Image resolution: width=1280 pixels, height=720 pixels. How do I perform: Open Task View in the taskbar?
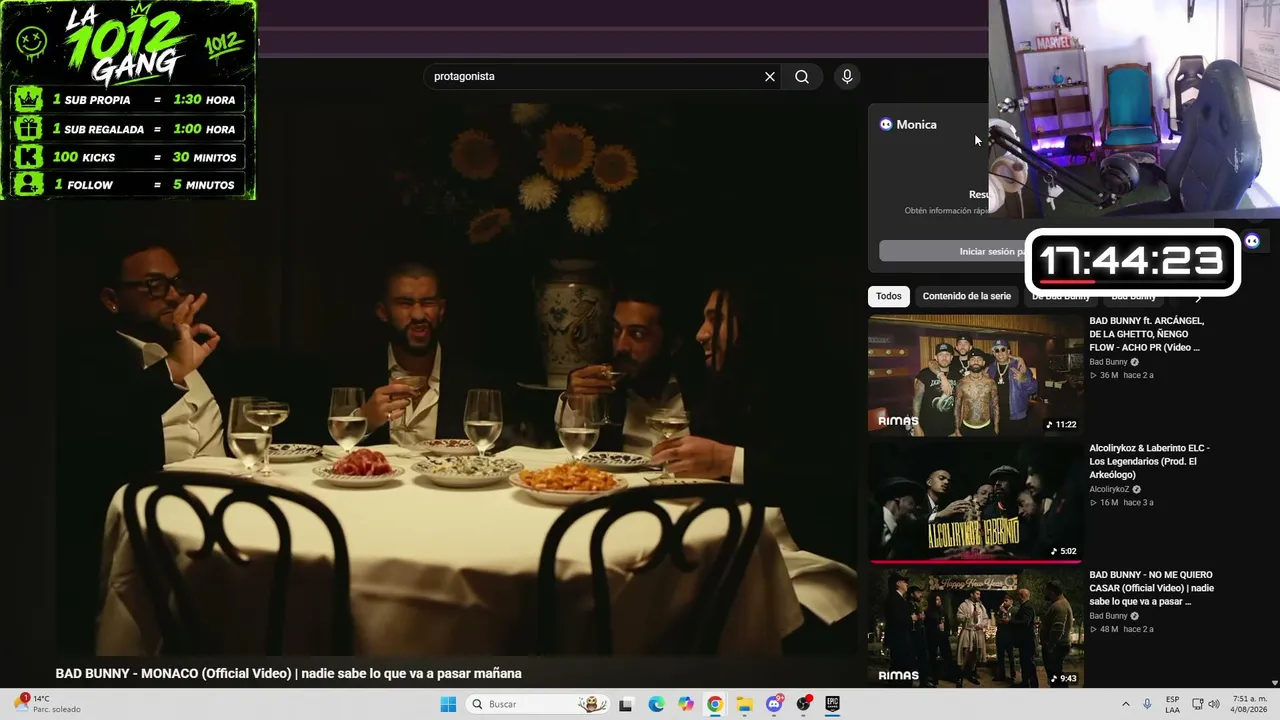click(x=626, y=704)
